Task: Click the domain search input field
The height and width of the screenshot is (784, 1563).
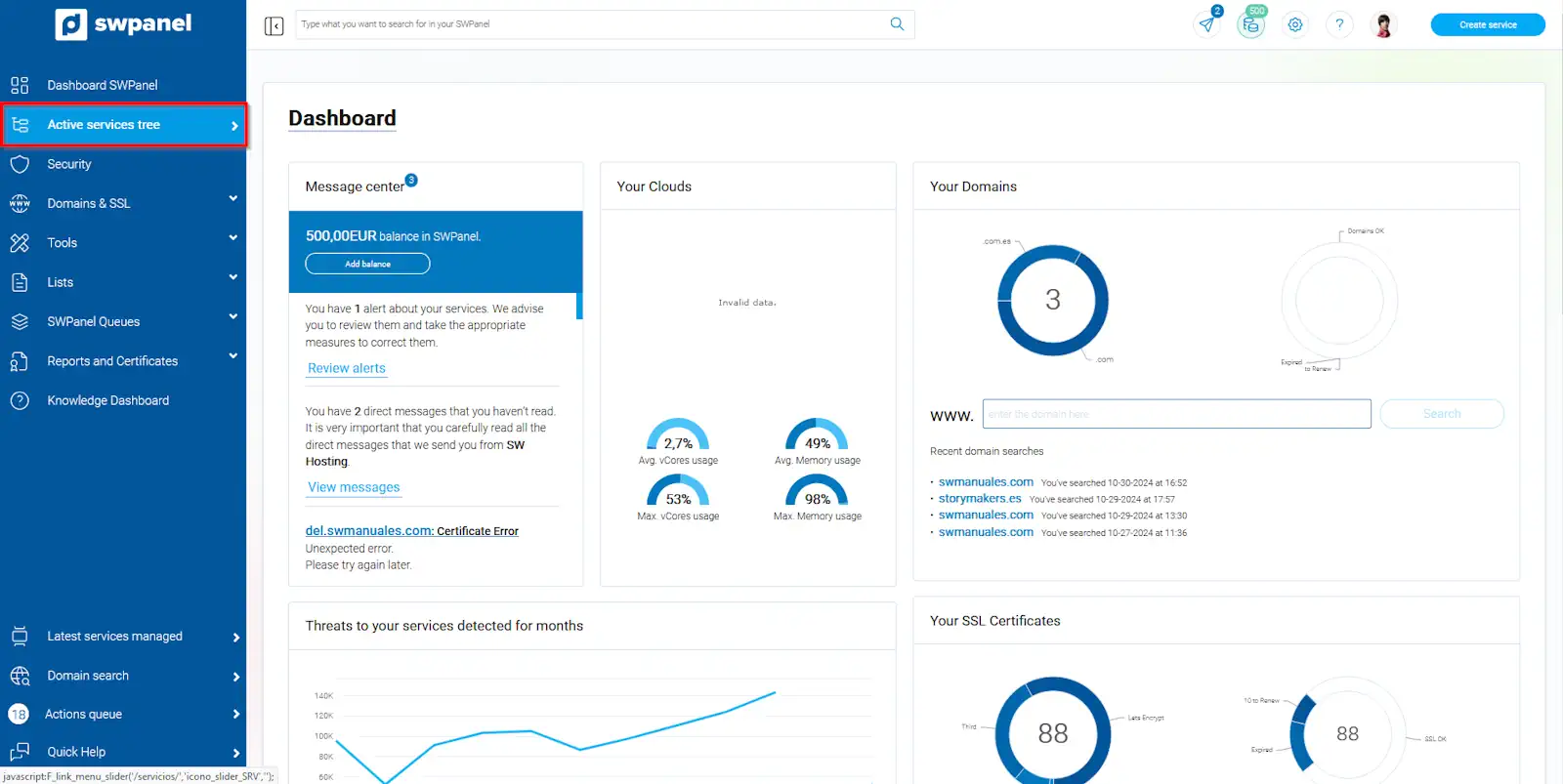Action: [1176, 414]
